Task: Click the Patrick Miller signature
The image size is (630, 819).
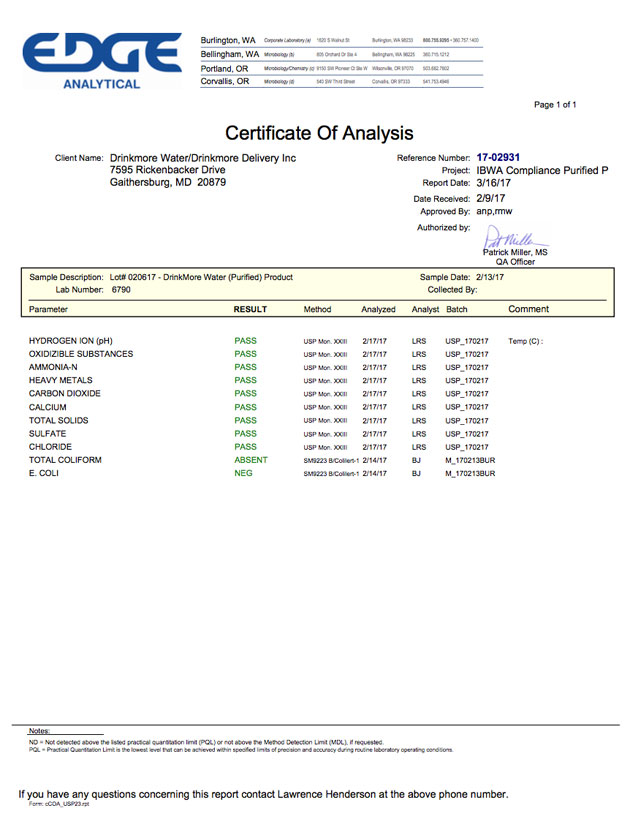Action: point(515,237)
